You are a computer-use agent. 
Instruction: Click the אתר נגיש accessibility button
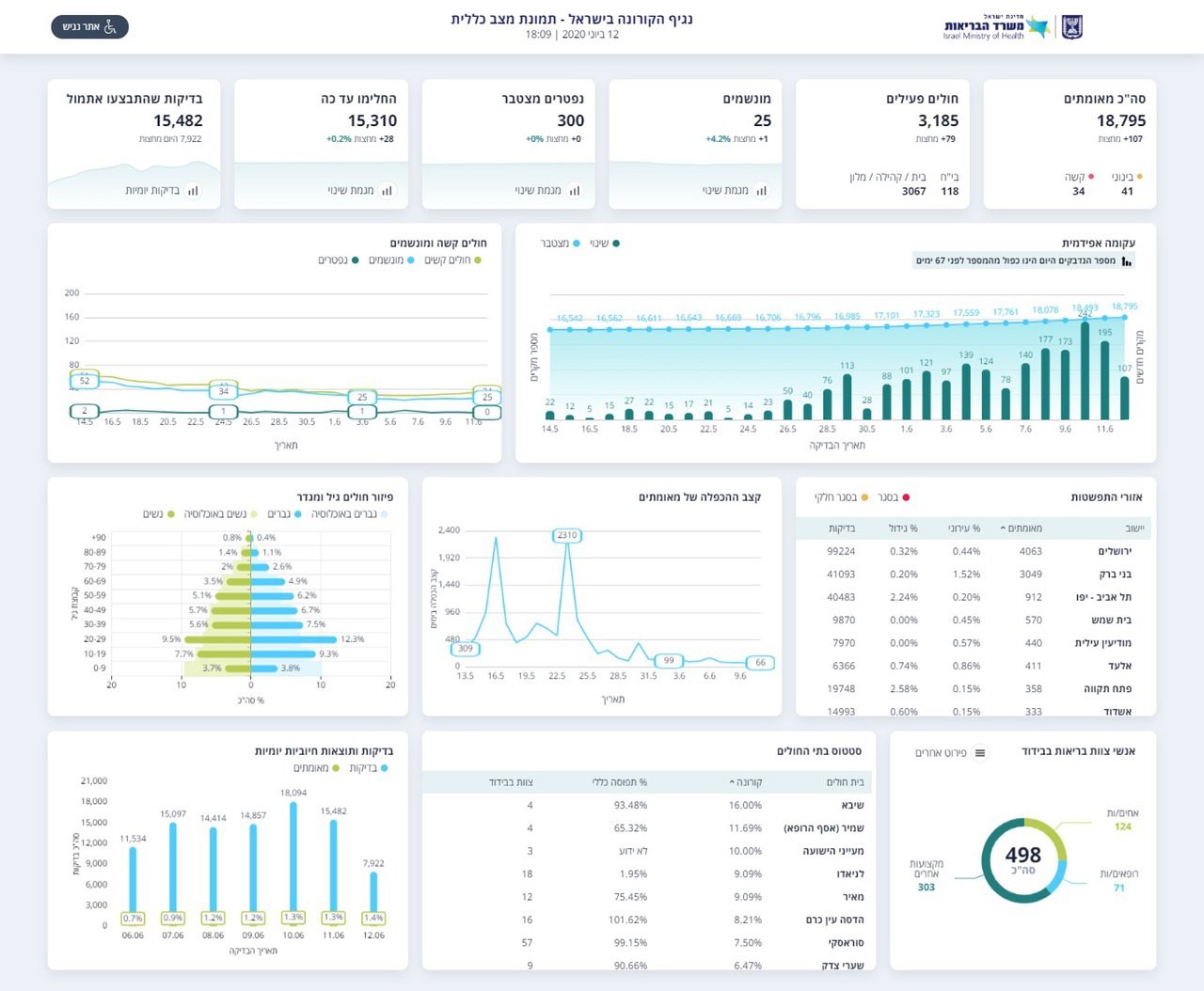click(89, 26)
